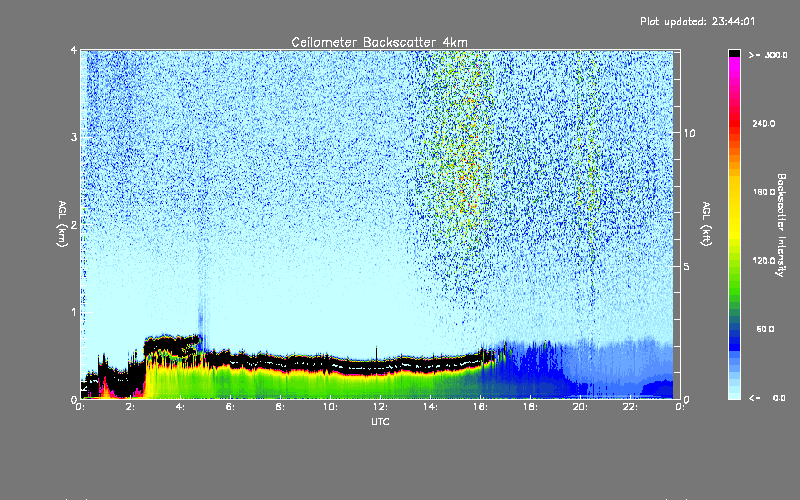The width and height of the screenshot is (800, 500).
Task: Click the '>= 300.0' colorbar value
Action: pyautogui.click(x=768, y=55)
